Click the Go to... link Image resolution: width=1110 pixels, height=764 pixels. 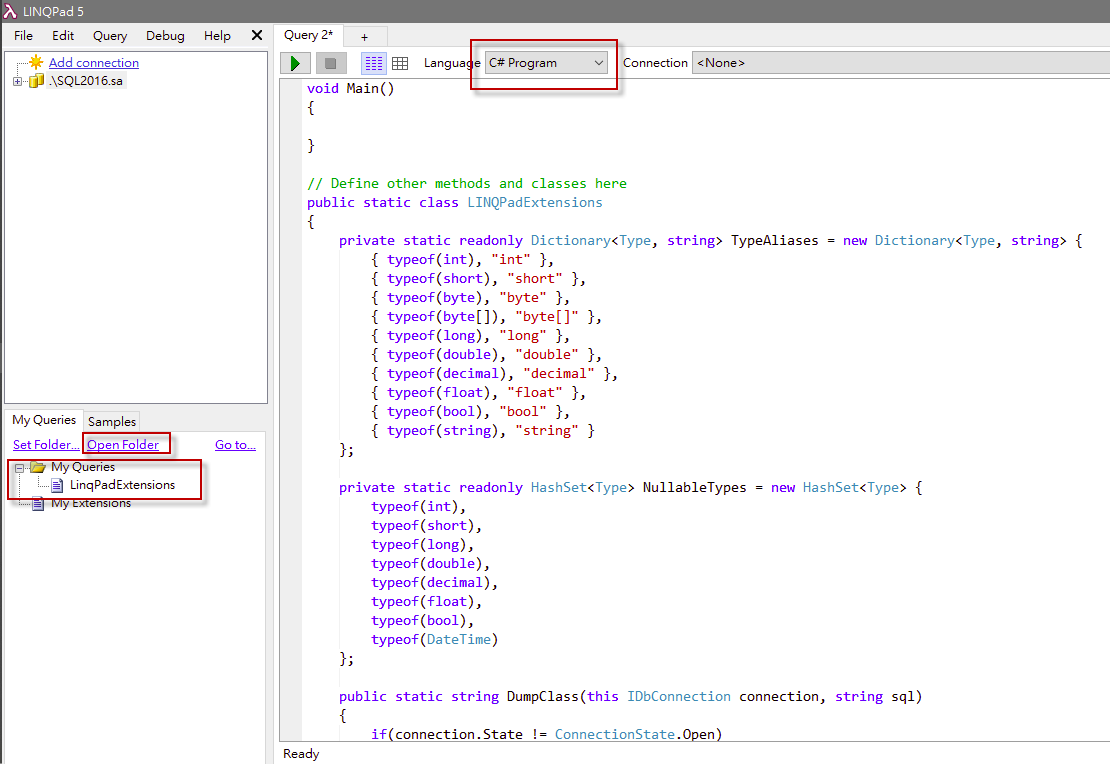235,445
